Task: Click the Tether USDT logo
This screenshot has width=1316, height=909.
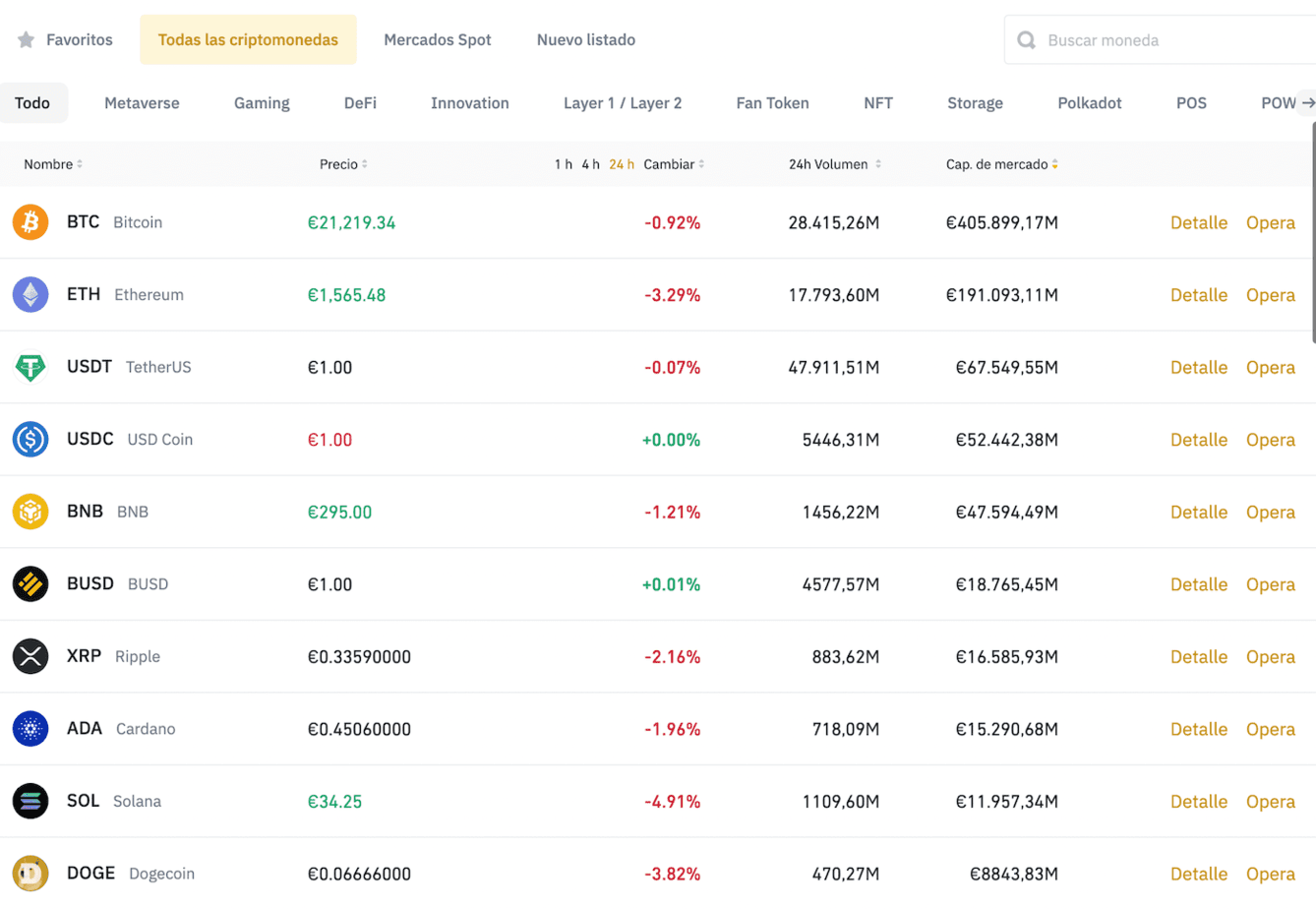Action: coord(30,367)
